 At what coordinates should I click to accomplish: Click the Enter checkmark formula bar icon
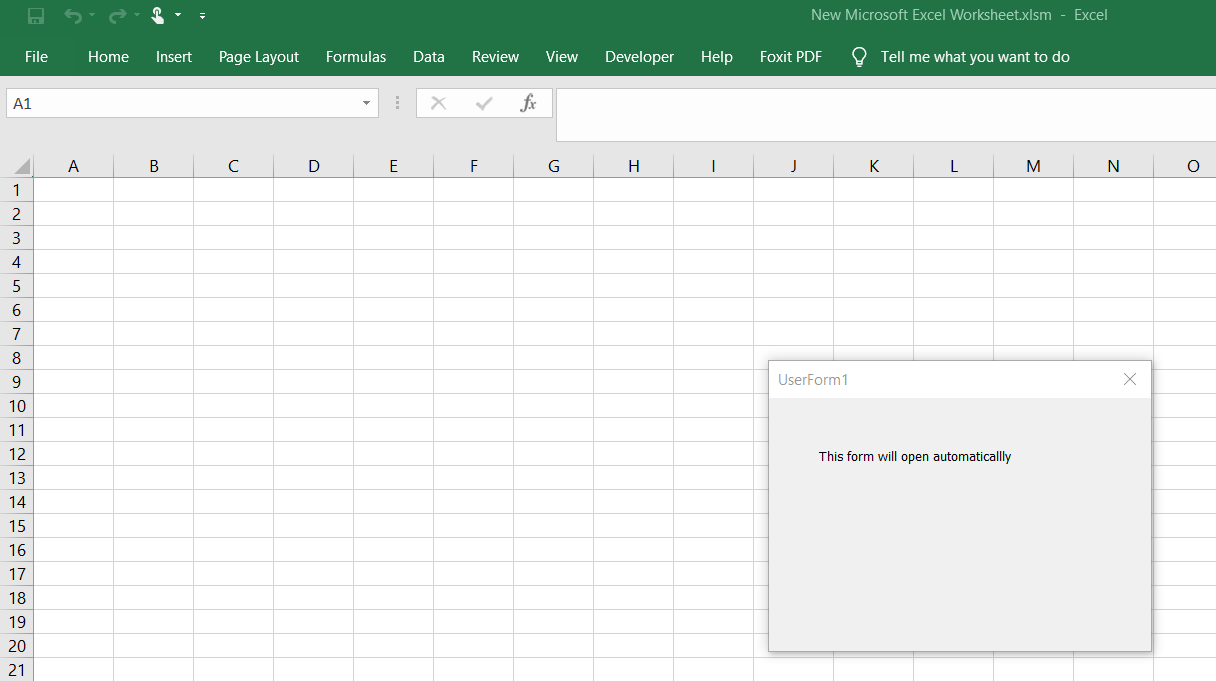click(484, 103)
